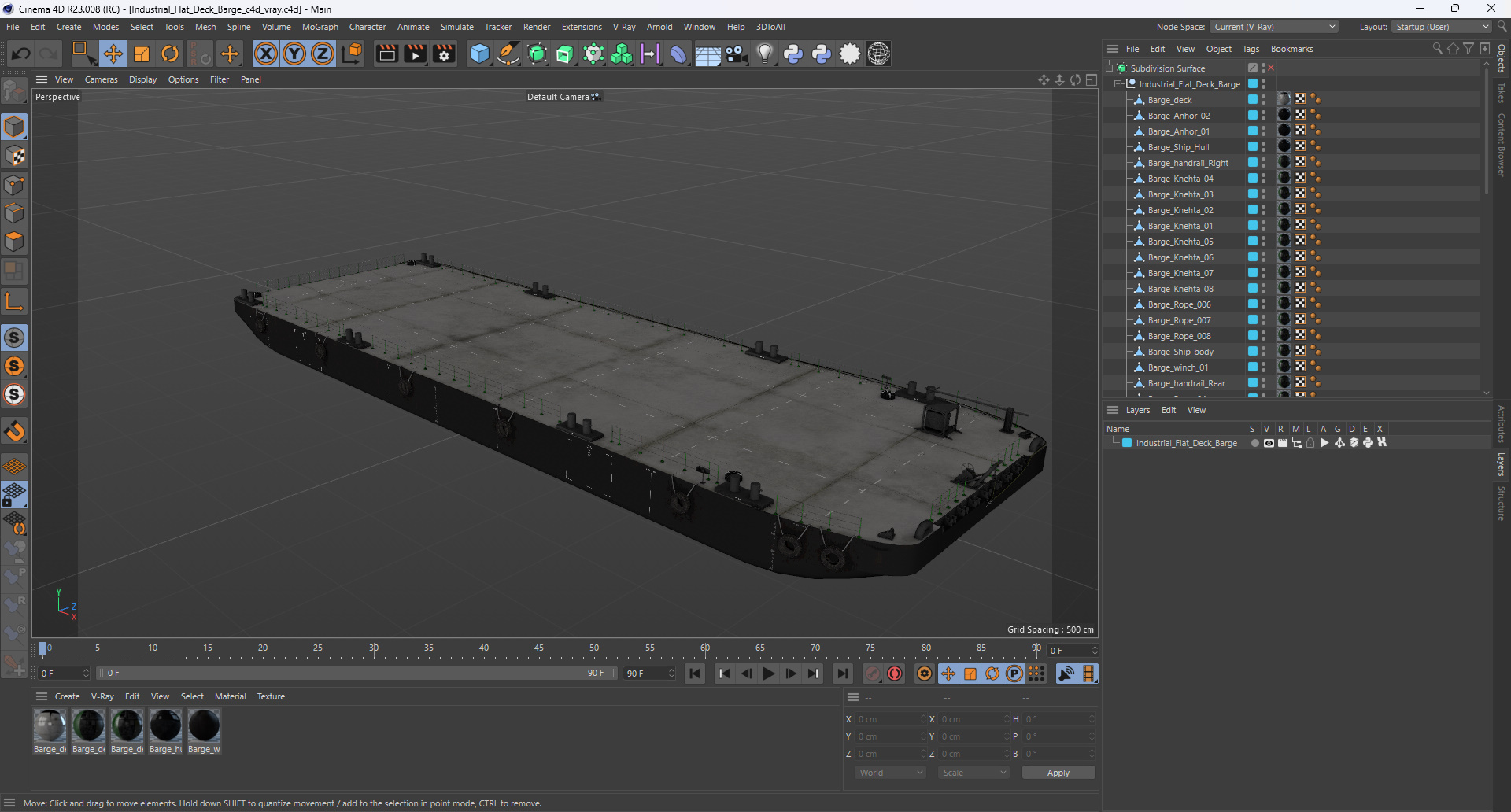Click the first Python script icon
The height and width of the screenshot is (812, 1511).
(x=793, y=54)
